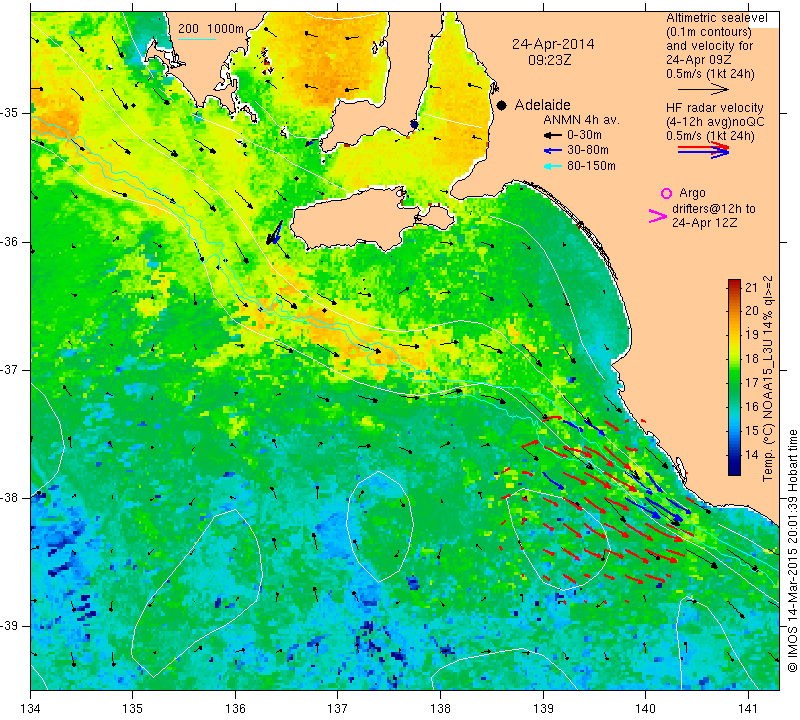Click the '0-30m' depth label
This screenshot has height=720, width=800.
pos(584,135)
